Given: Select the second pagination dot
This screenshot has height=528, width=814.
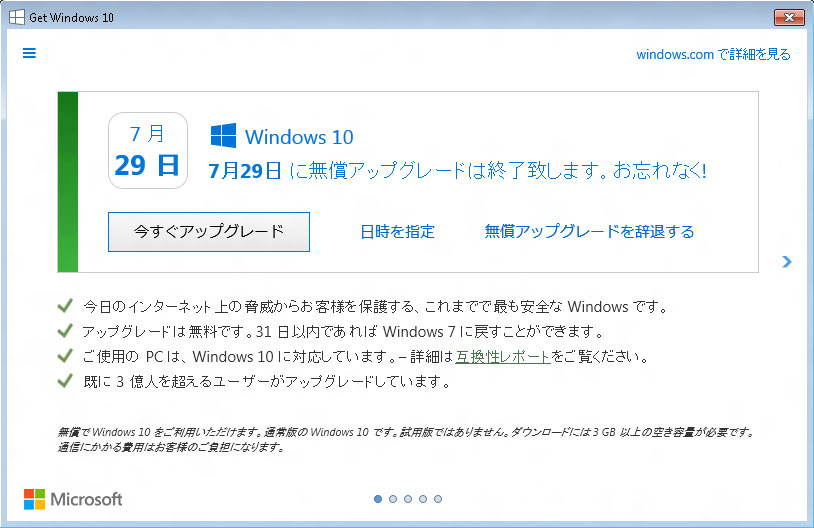Looking at the screenshot, I should point(393,498).
